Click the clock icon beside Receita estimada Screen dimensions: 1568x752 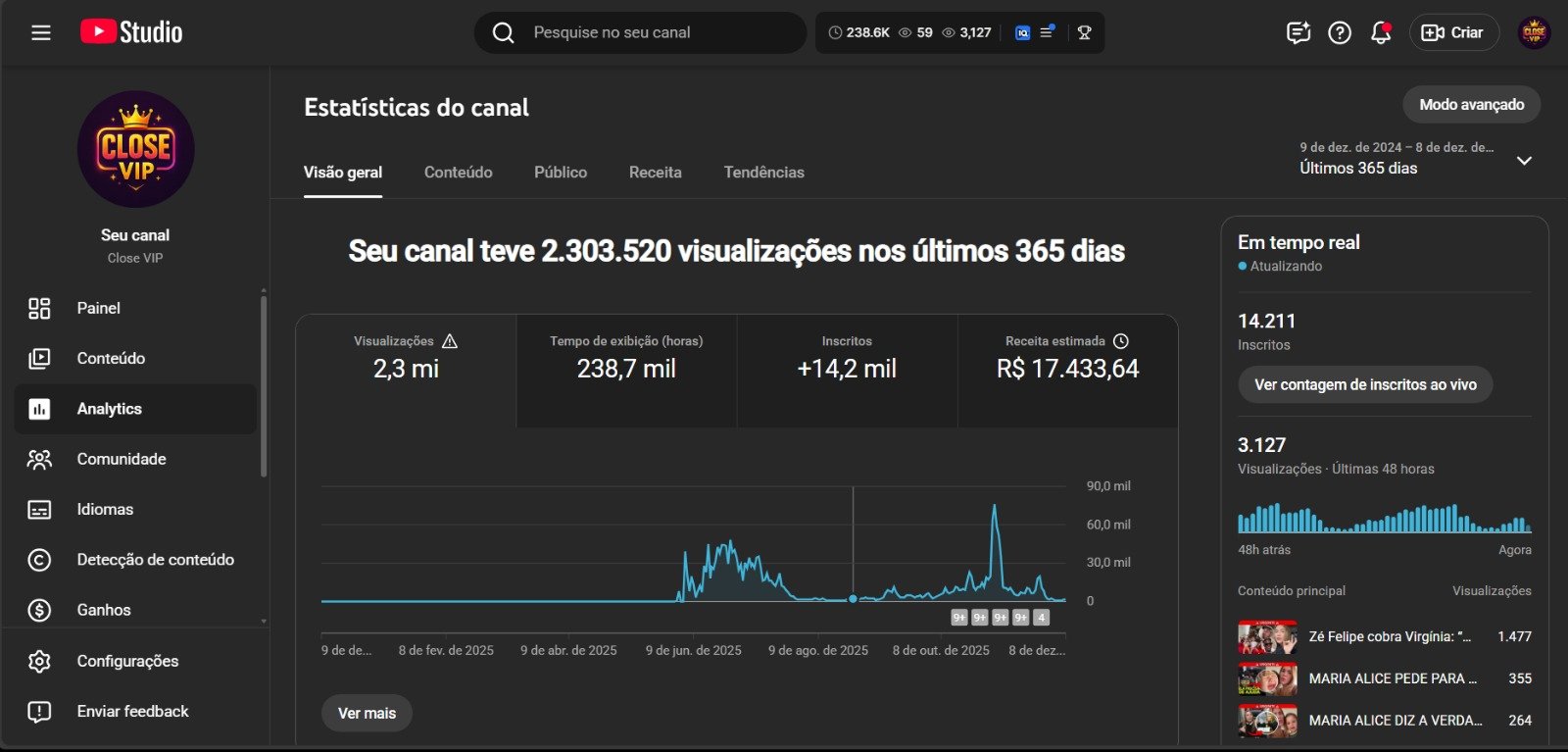pos(1121,341)
